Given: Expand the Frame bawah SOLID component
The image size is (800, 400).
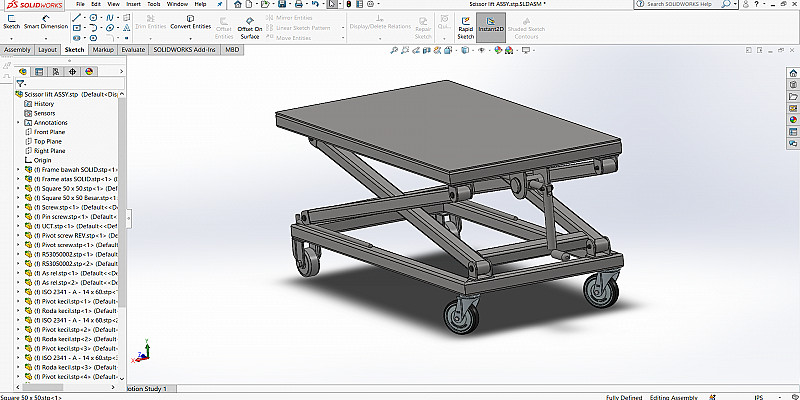Looking at the screenshot, I should [x=16, y=169].
